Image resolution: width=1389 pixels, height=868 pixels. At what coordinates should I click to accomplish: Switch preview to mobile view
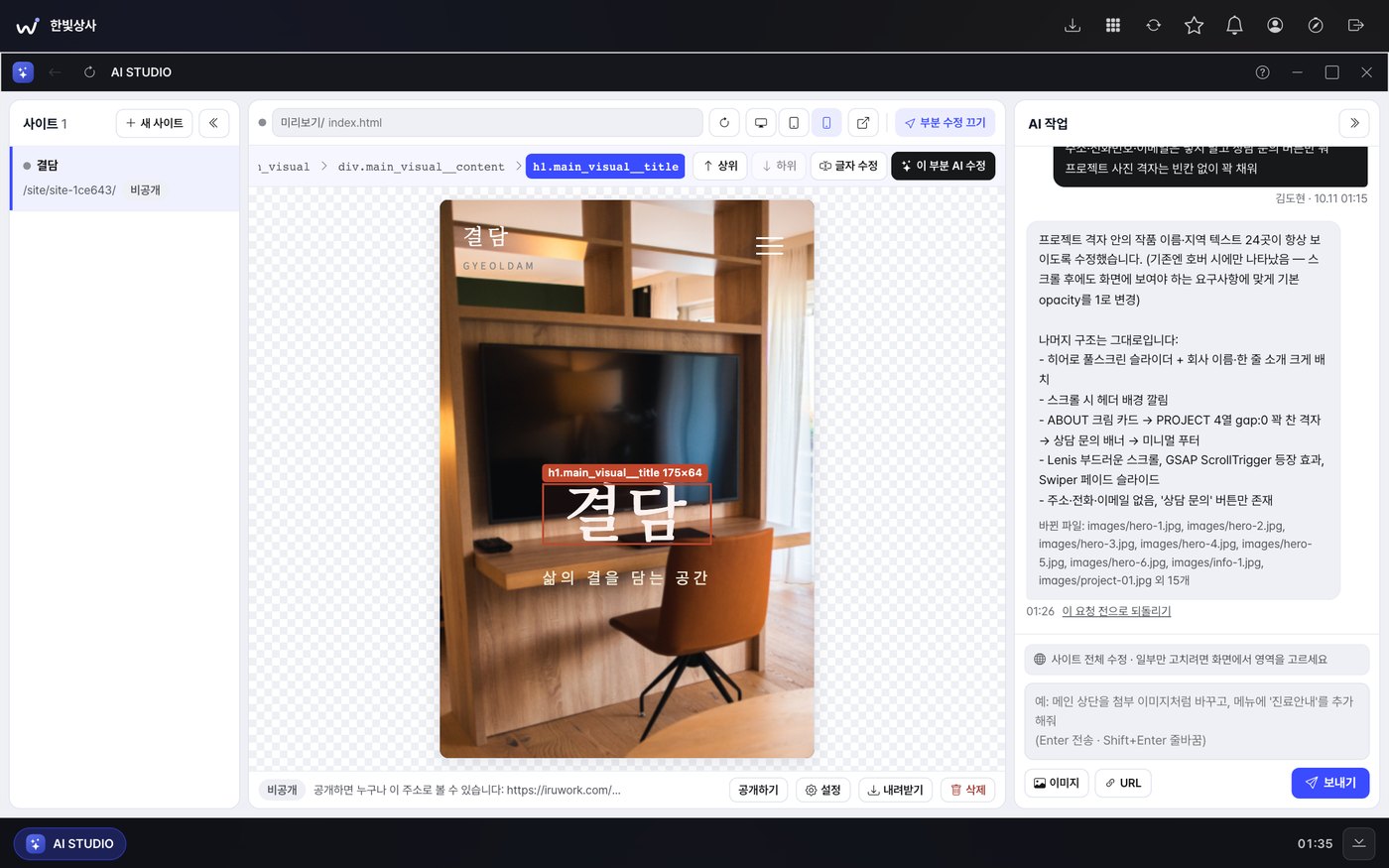tap(826, 123)
